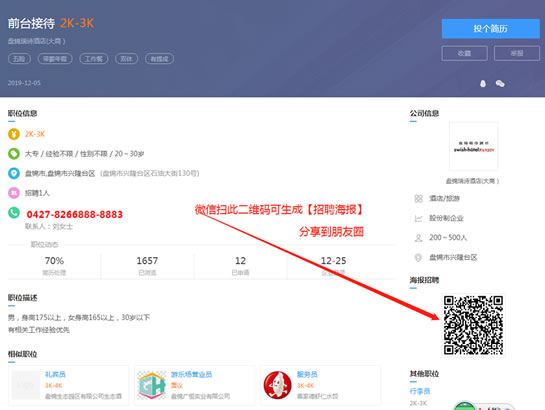Click the report button beside 收藏

tap(517, 53)
